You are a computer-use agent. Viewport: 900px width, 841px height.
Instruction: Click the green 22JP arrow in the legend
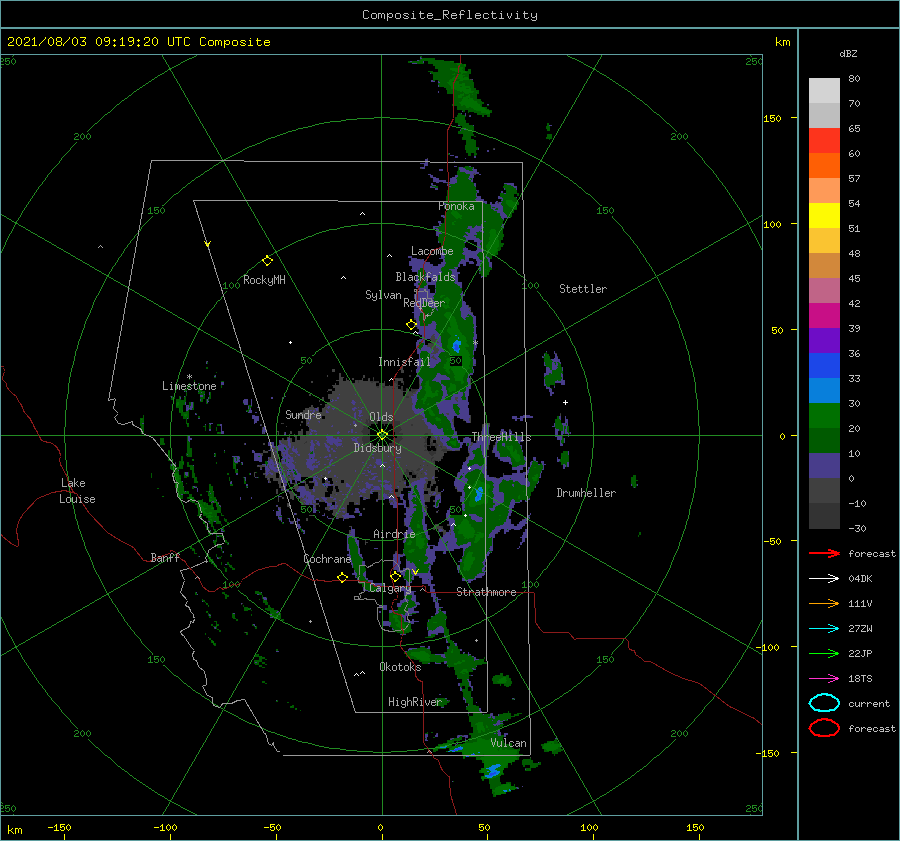(824, 653)
